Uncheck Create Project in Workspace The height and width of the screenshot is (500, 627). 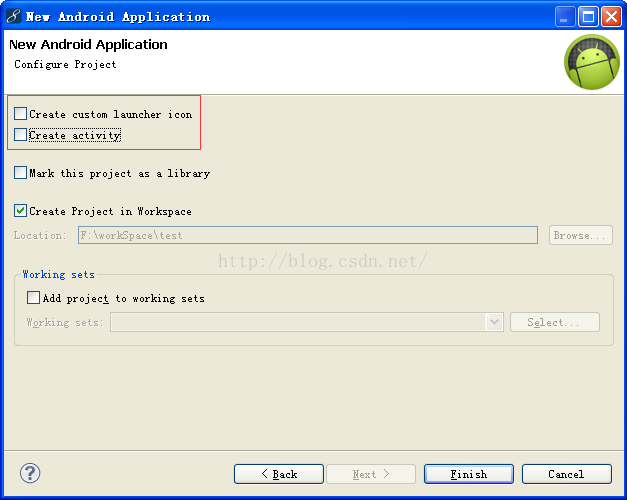pos(20,211)
